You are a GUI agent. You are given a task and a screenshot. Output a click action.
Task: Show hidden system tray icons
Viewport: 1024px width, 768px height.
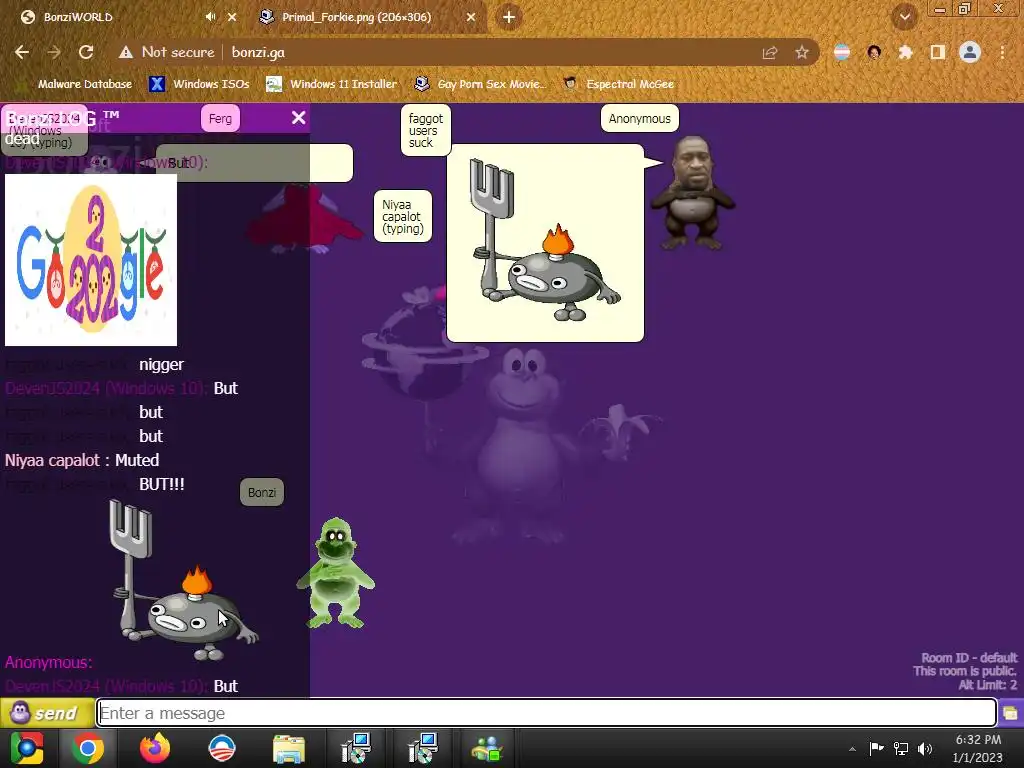click(852, 748)
